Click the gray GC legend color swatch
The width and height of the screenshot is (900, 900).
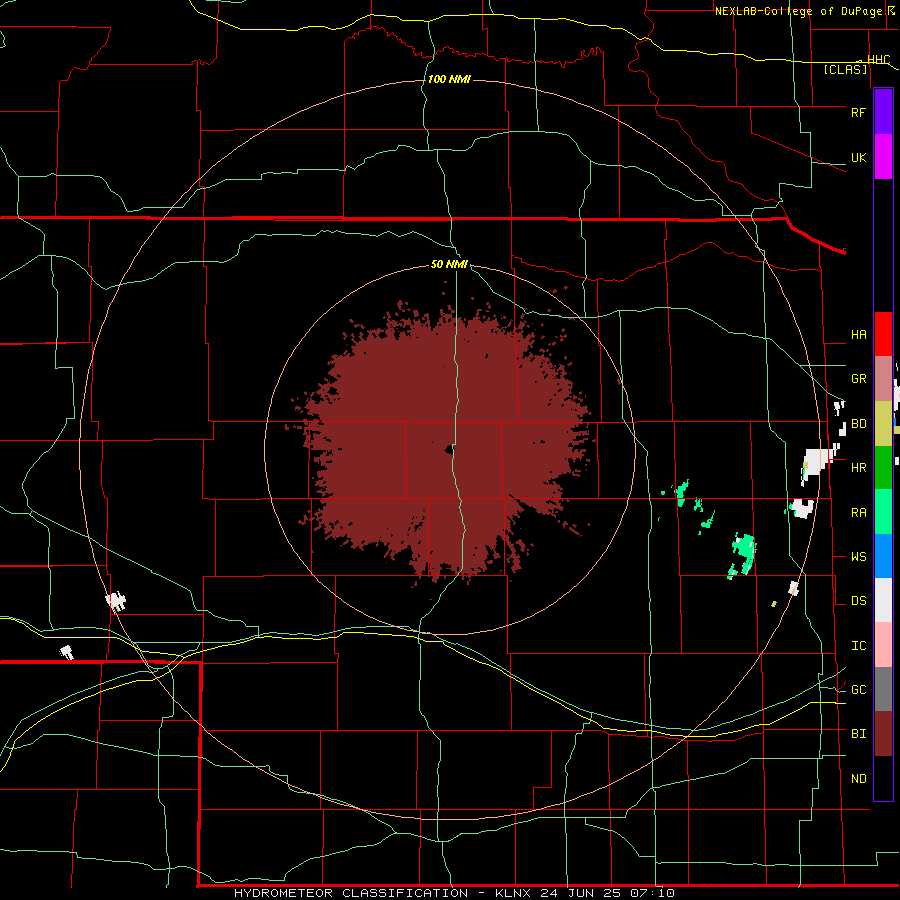pos(883,689)
